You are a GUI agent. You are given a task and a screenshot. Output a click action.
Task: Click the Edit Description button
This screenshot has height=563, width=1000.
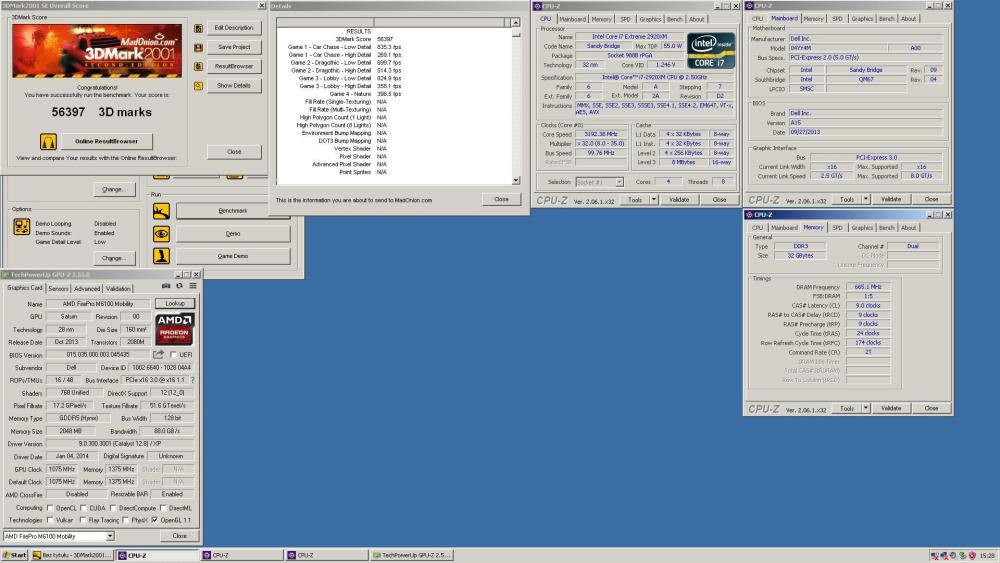(x=234, y=28)
